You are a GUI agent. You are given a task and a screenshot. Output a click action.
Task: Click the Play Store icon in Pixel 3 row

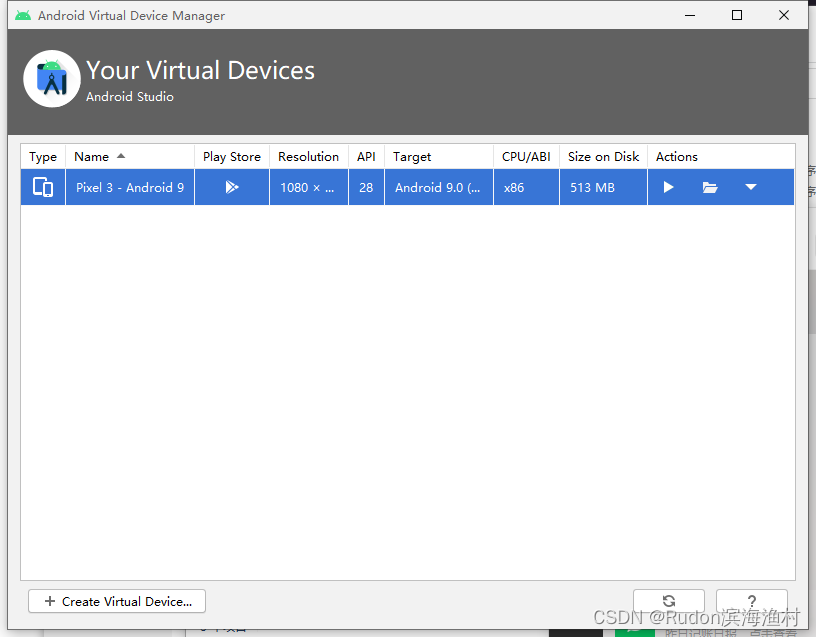tap(232, 187)
